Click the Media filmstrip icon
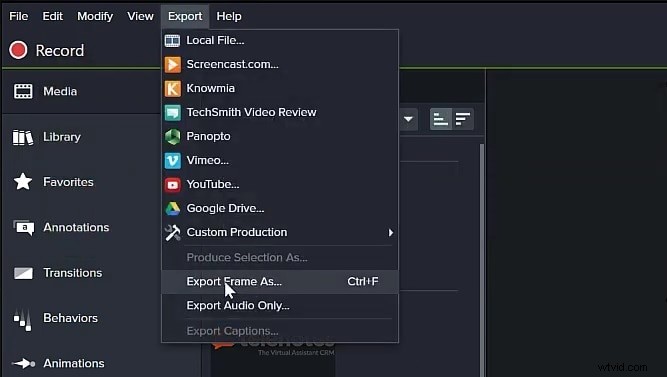Screen dimensions: 667x377 (23, 91)
